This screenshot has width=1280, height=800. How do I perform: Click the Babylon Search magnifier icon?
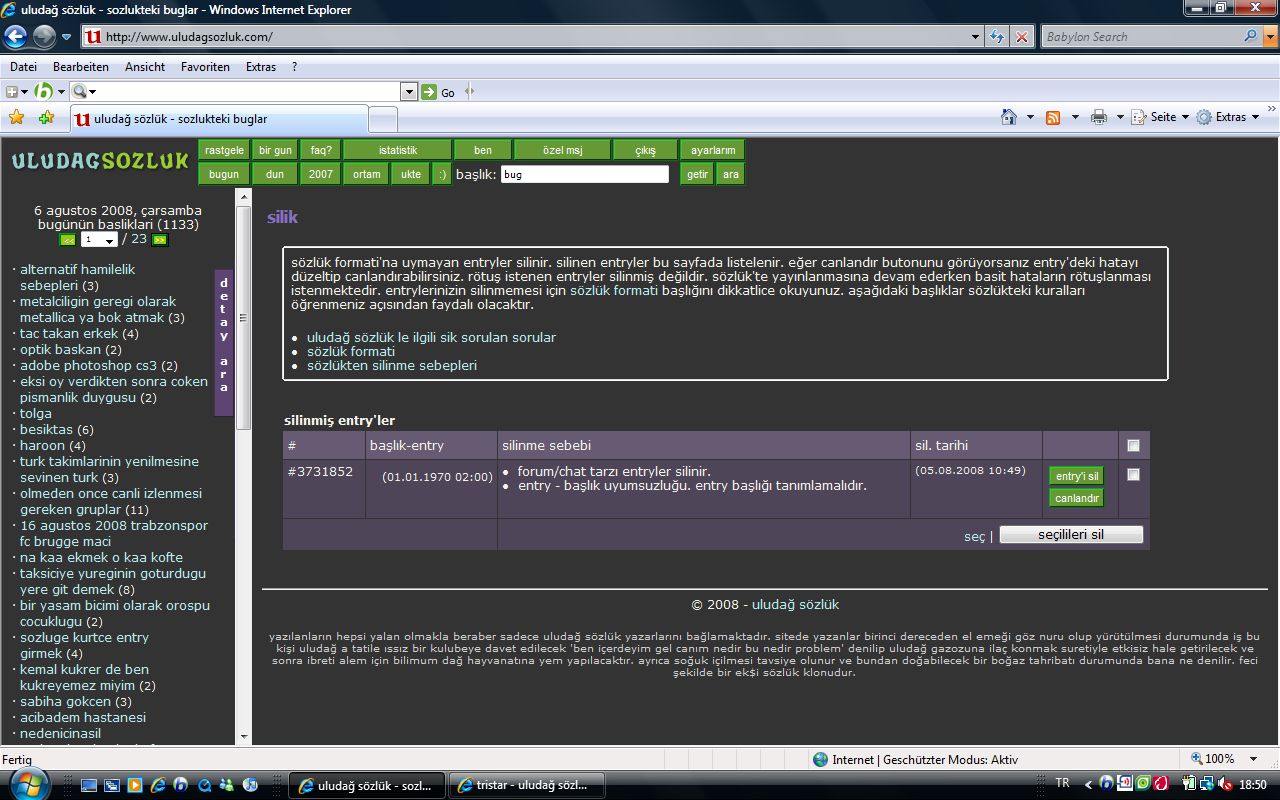click(1251, 37)
